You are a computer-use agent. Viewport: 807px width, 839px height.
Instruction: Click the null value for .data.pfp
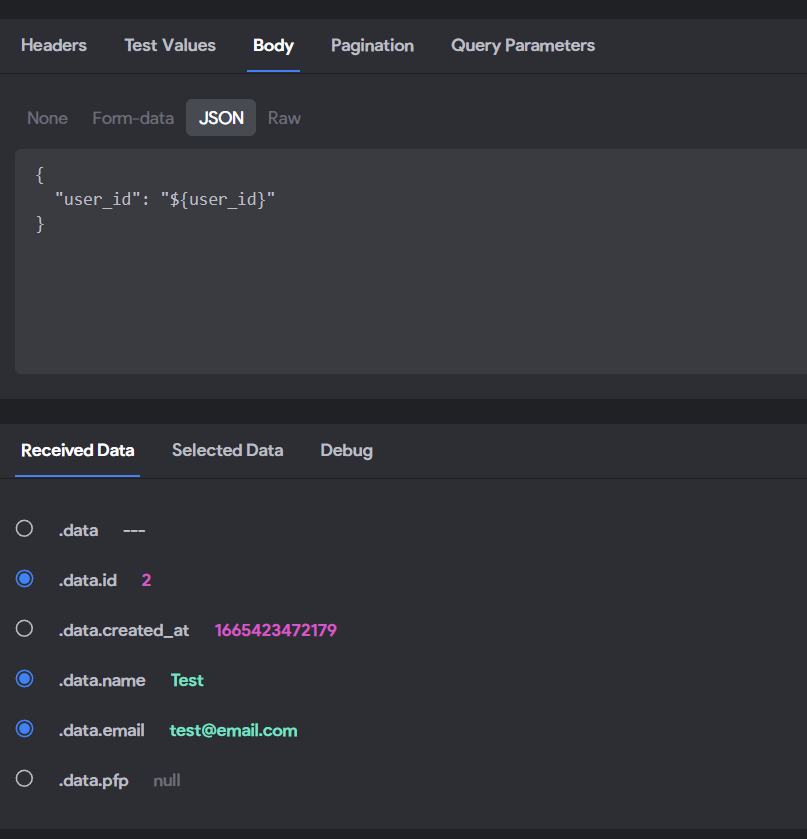tap(167, 781)
